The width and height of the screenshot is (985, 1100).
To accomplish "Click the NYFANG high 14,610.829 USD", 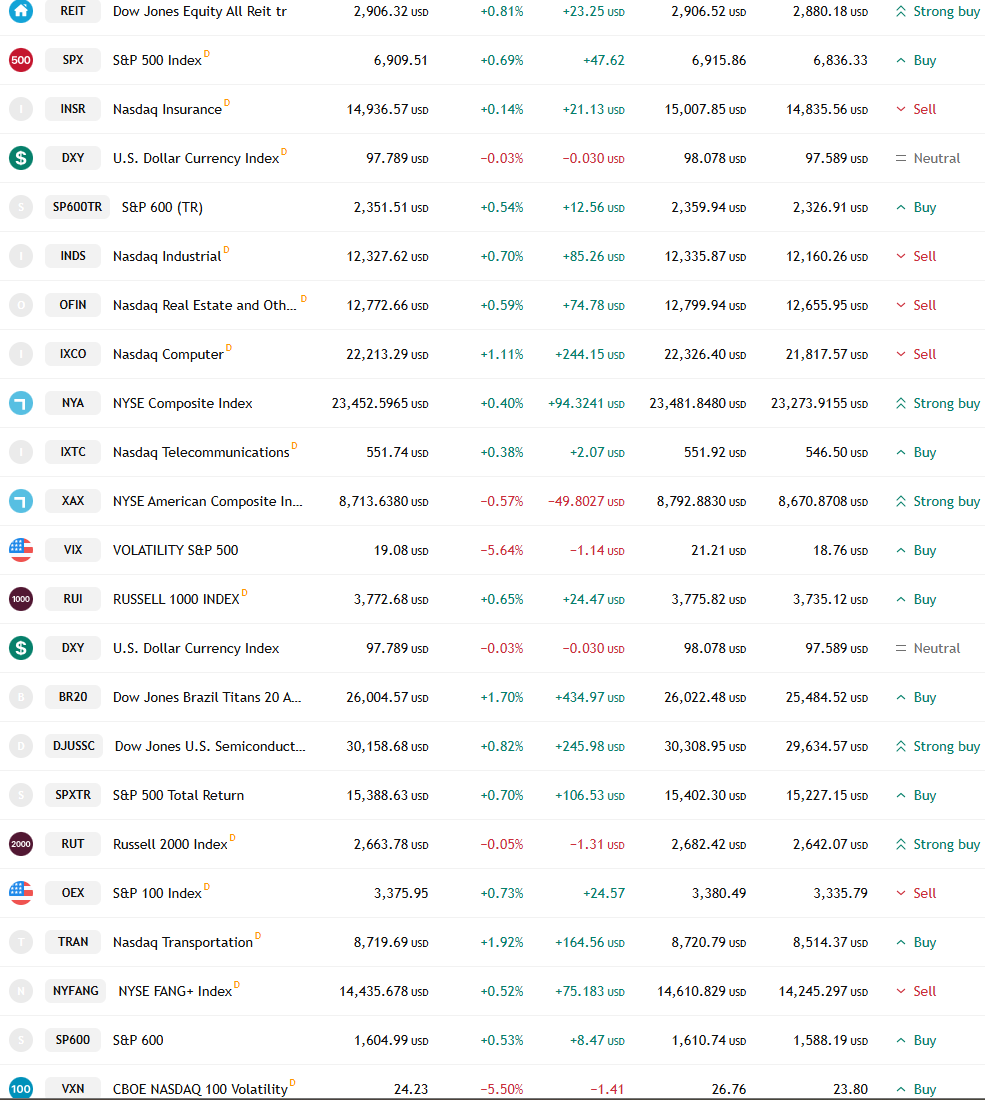I will (702, 991).
